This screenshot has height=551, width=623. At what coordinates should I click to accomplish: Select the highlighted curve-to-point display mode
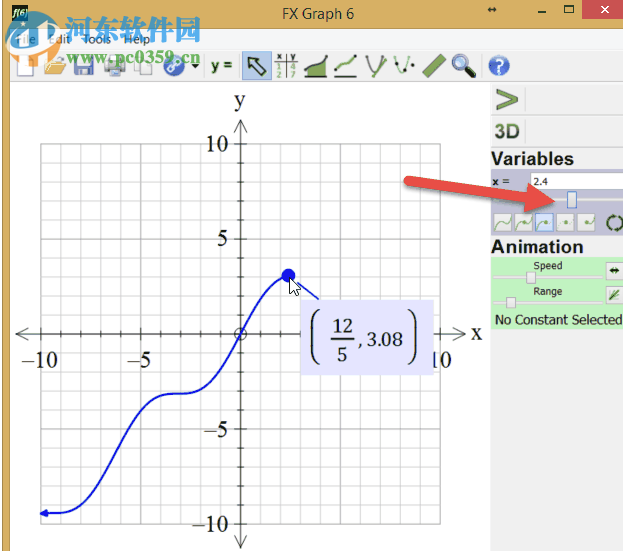544,222
